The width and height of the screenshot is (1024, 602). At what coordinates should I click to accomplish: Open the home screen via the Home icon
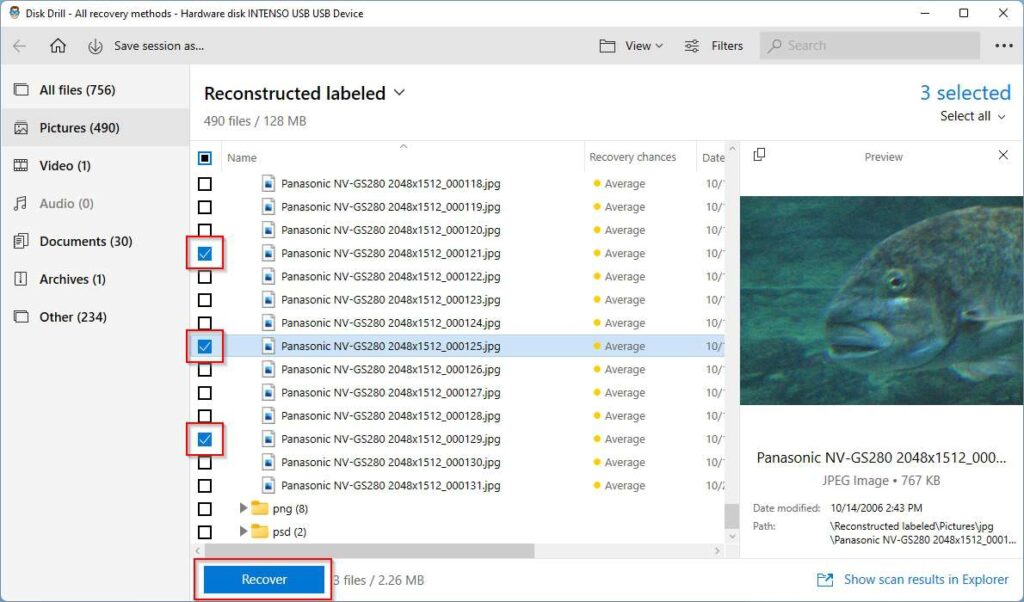[x=58, y=46]
